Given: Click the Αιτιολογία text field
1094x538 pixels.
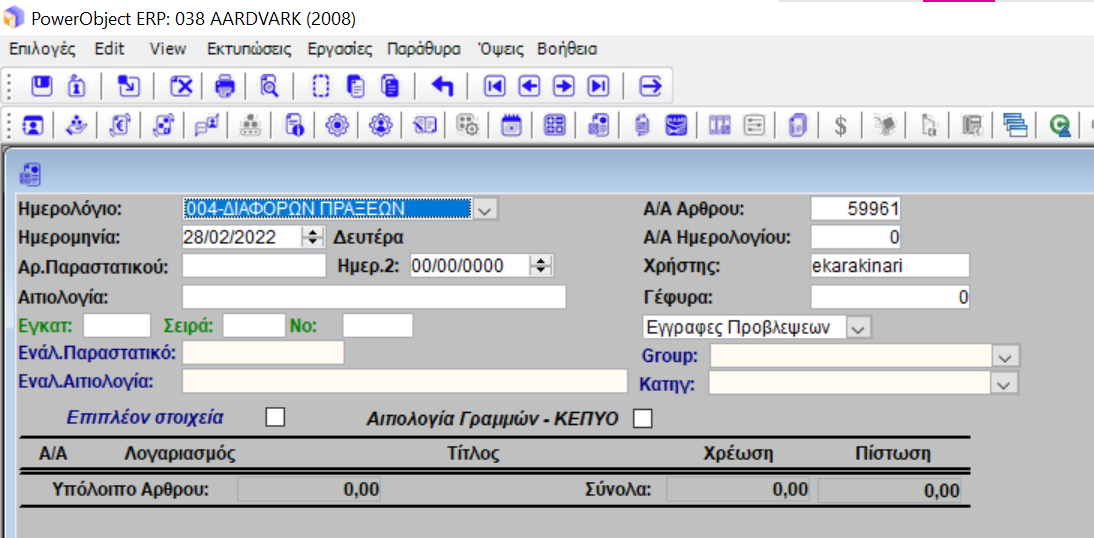Looking at the screenshot, I should tap(374, 297).
